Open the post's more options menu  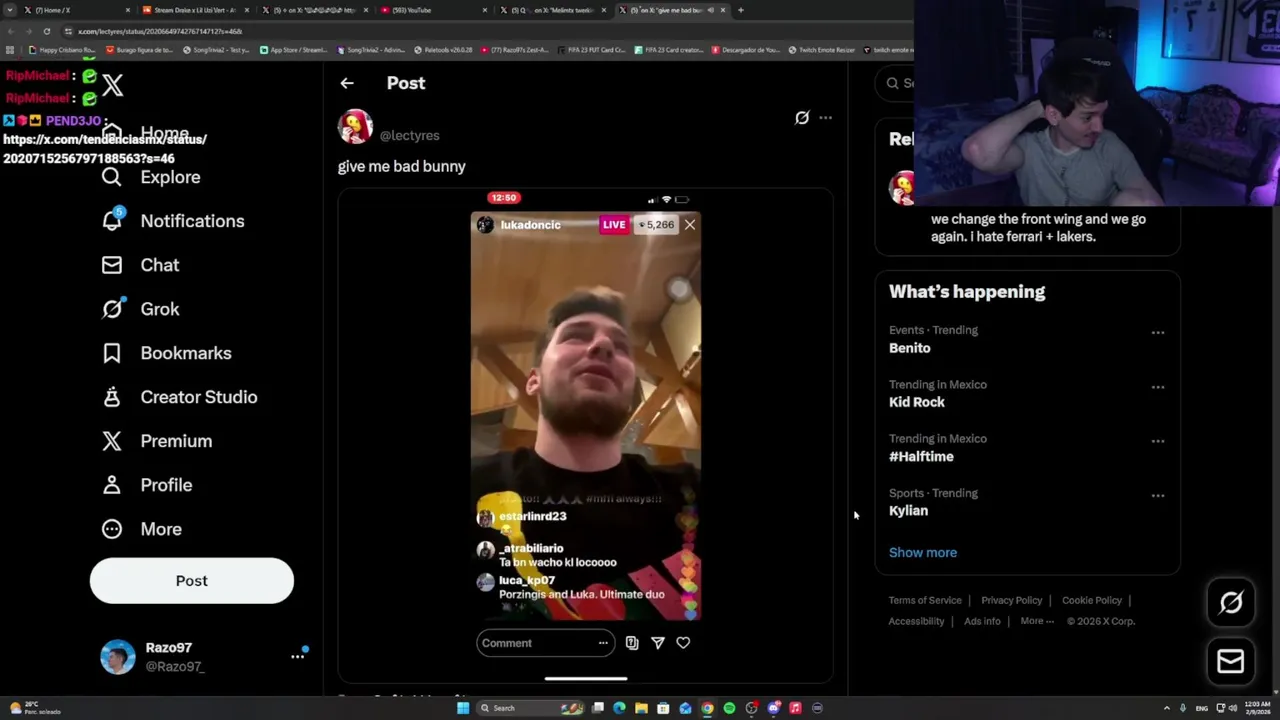coord(825,118)
